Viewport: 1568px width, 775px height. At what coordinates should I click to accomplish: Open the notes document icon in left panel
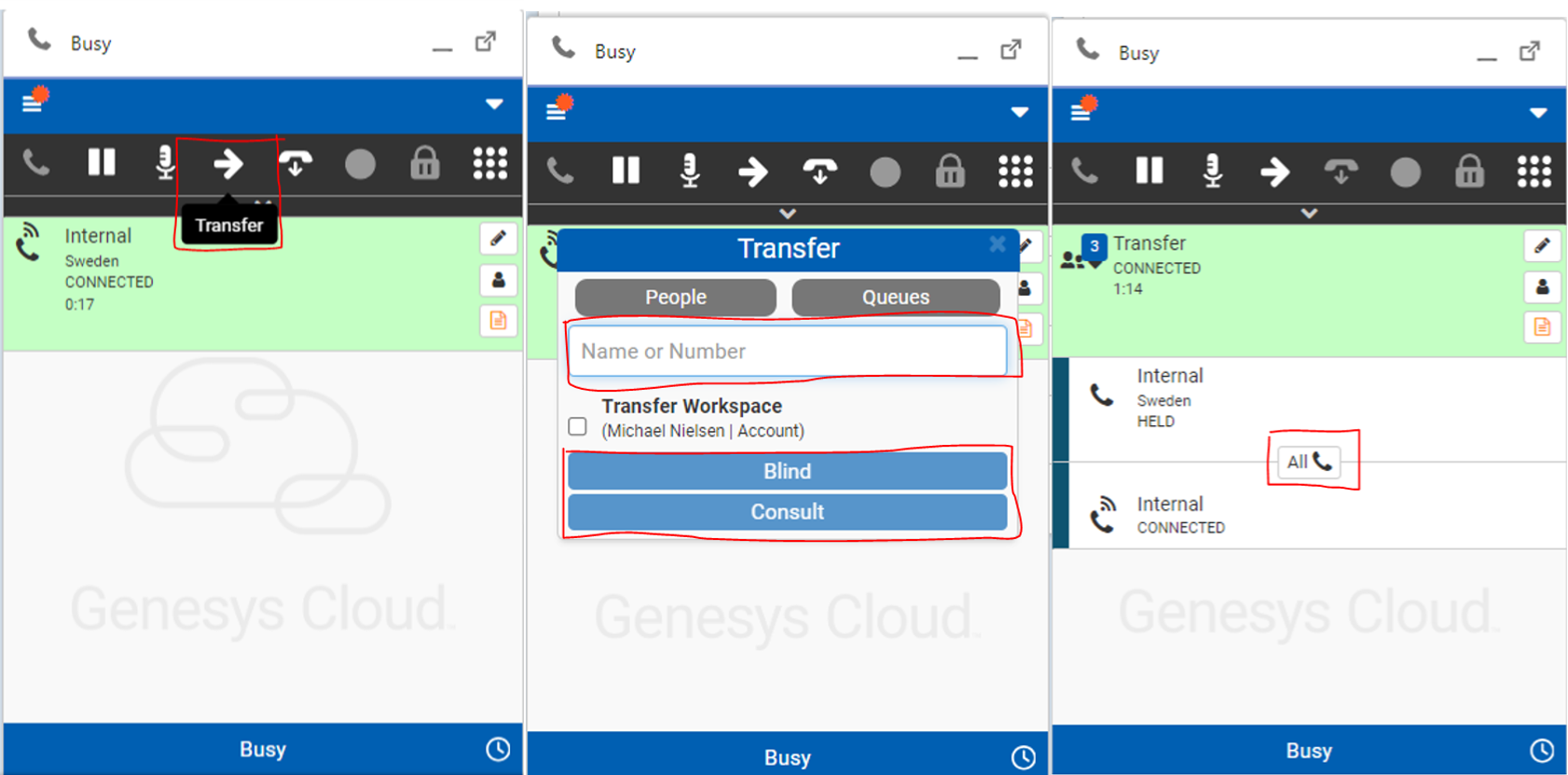pyautogui.click(x=498, y=321)
